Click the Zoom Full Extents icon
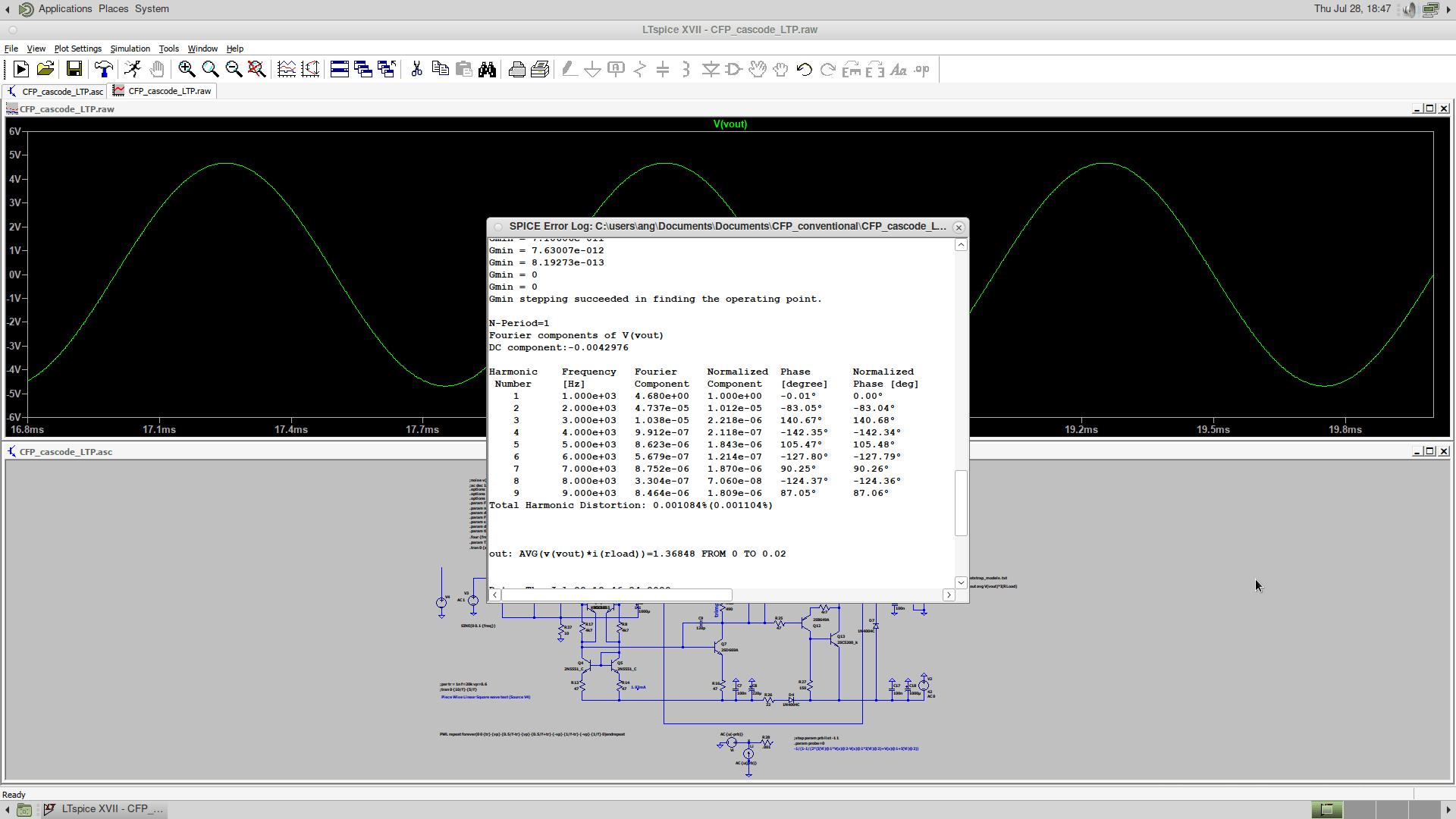This screenshot has height=819, width=1456. [257, 70]
